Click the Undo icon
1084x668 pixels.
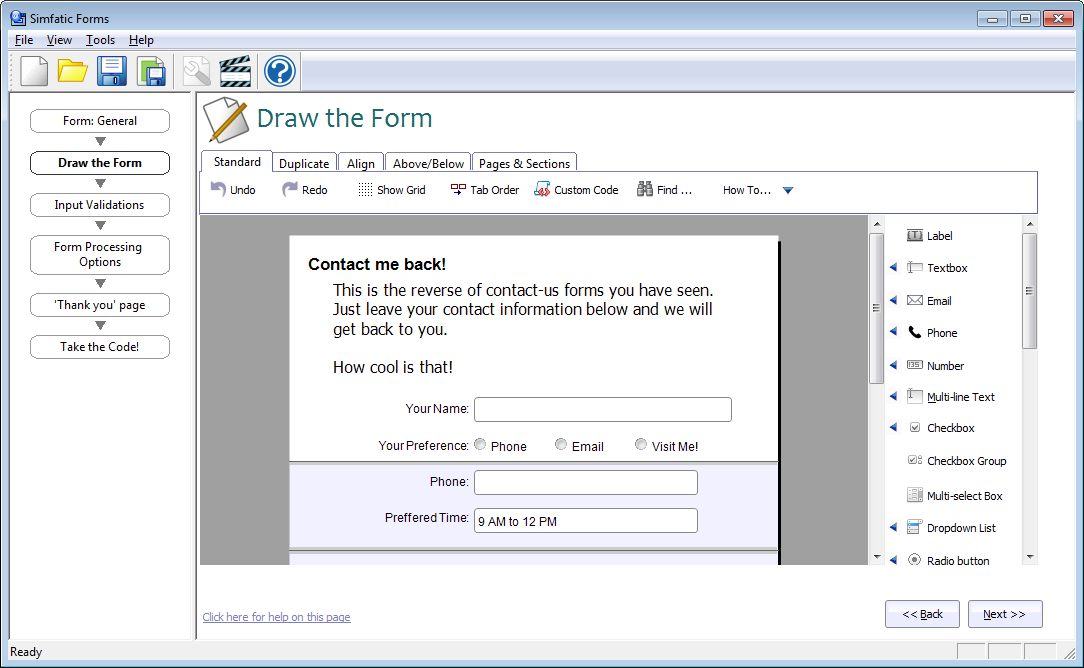click(x=218, y=189)
